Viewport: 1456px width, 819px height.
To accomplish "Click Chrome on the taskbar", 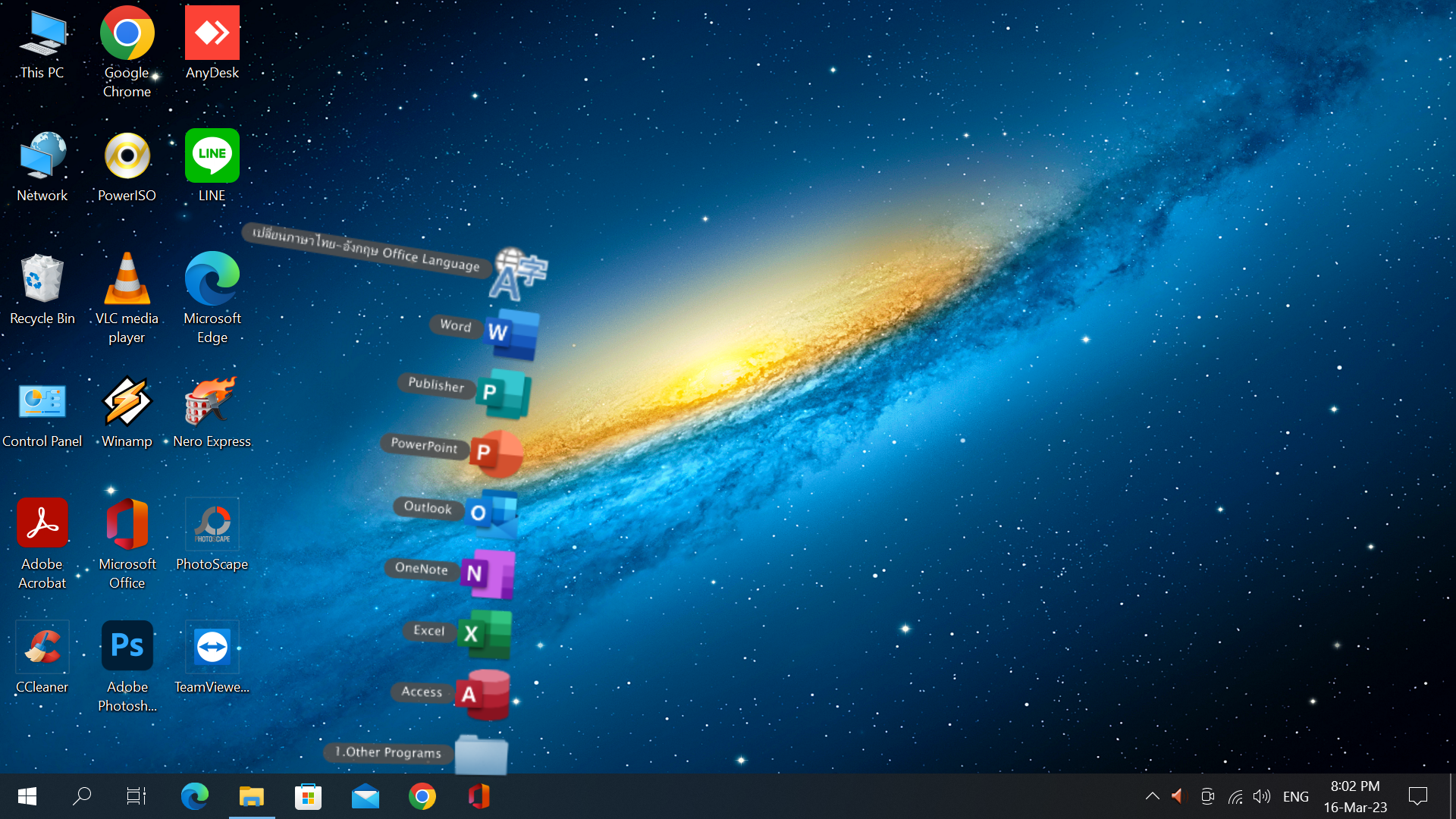I will point(422,796).
